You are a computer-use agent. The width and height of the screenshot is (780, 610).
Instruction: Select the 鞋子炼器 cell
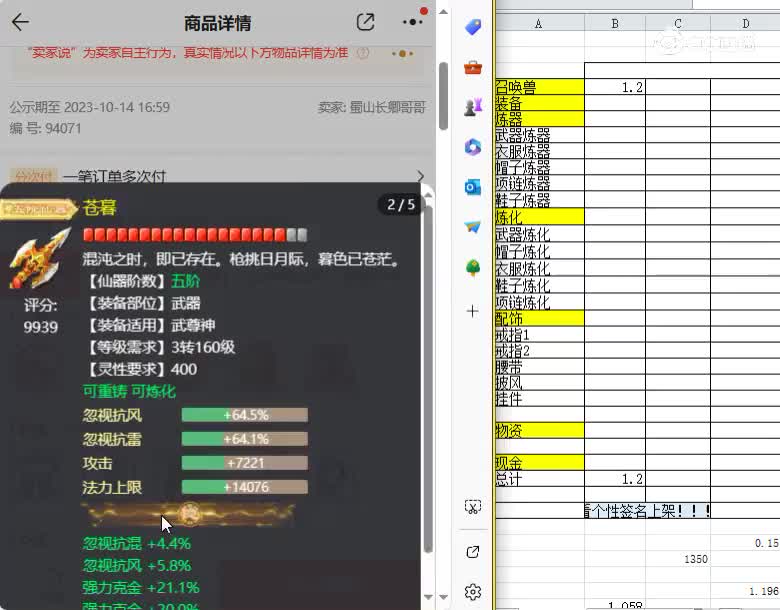[539, 200]
